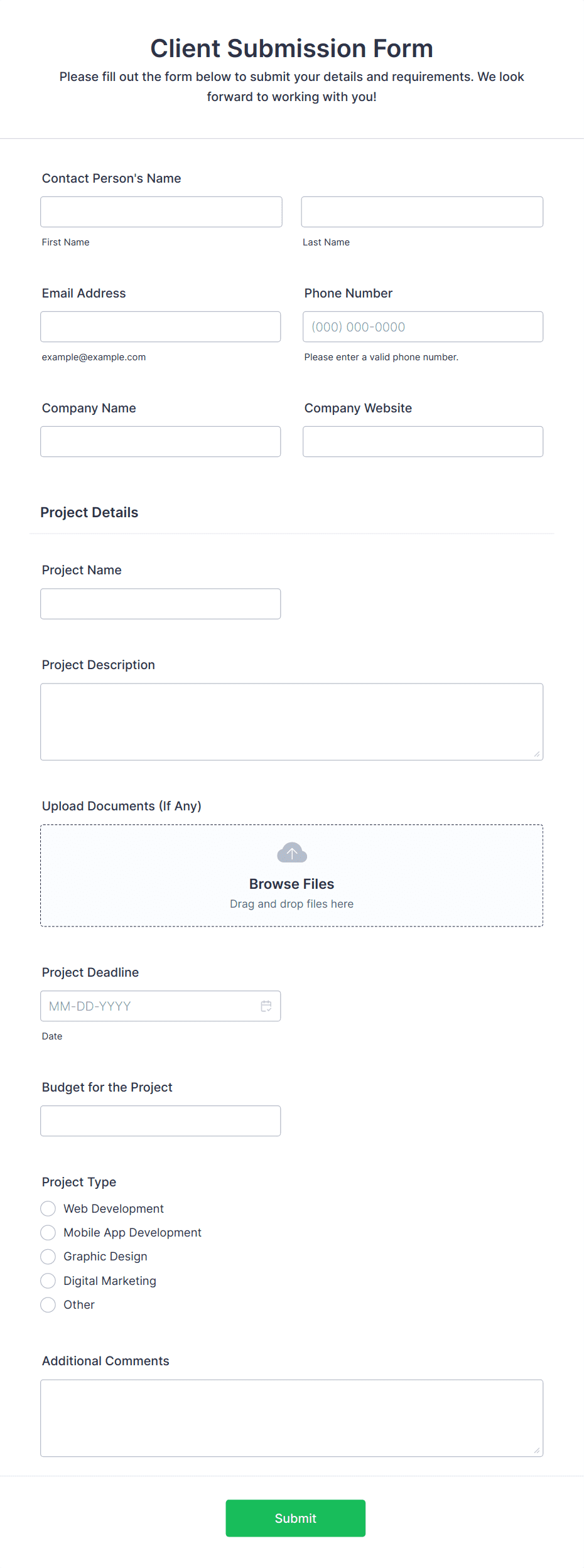The image size is (584, 1568).
Task: Click Browse Files to upload documents
Action: tap(291, 883)
